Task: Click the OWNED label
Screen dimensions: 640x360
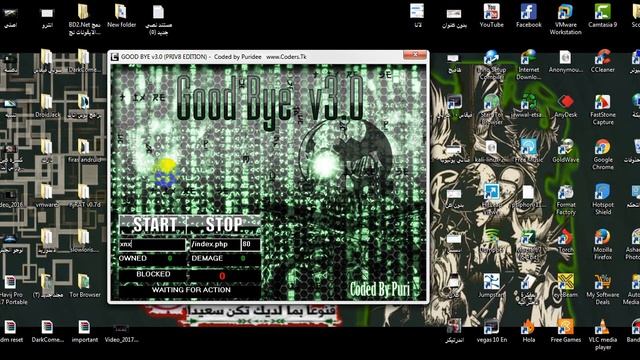Action: point(133,258)
